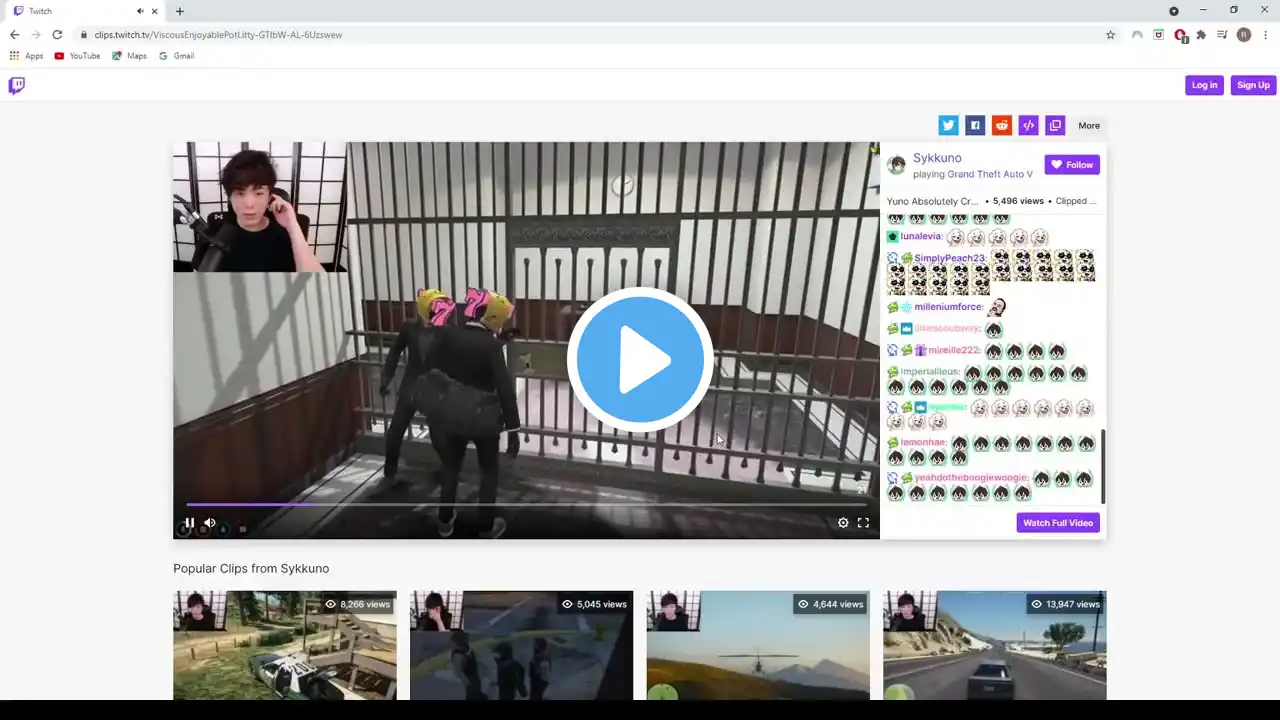This screenshot has width=1280, height=720.
Task: Open the media controls icon in Chrome toolbar
Action: (x=1222, y=35)
